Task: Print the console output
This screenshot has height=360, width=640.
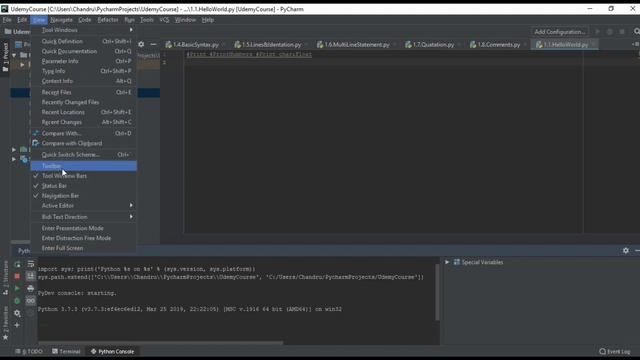Action: coord(31,289)
